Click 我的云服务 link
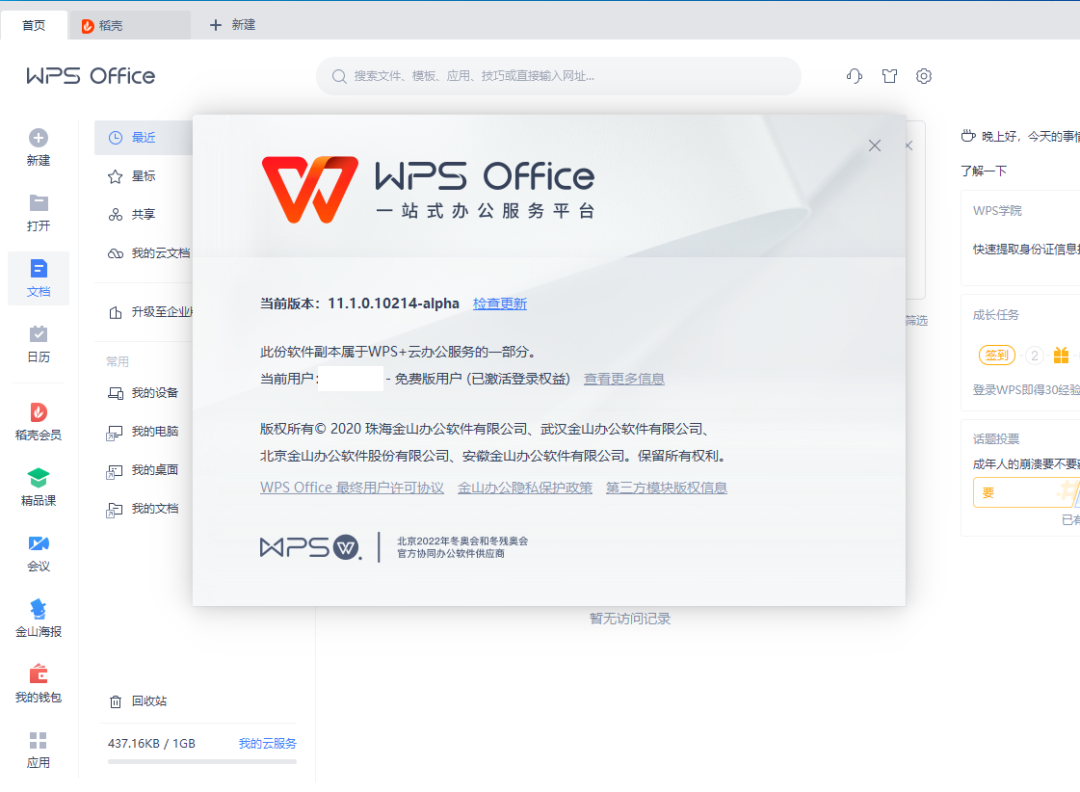The width and height of the screenshot is (1080, 792). pyautogui.click(x=267, y=744)
